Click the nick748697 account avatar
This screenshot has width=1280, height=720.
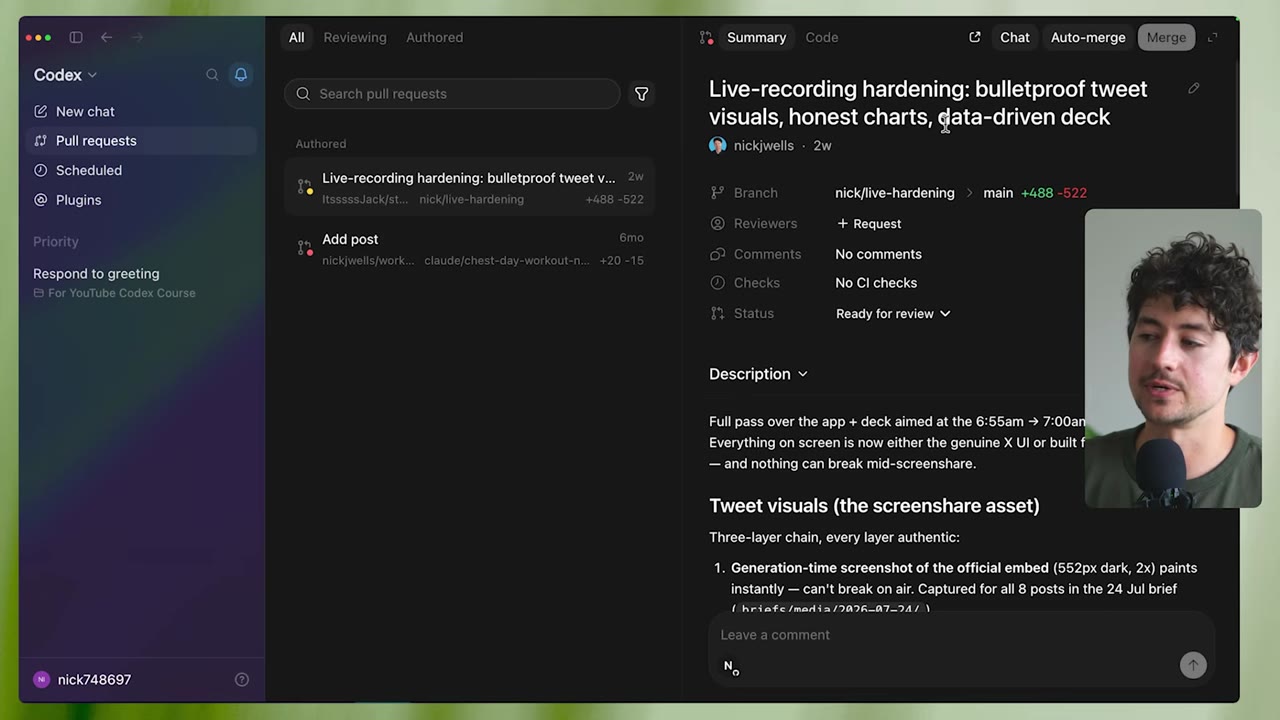pos(41,680)
